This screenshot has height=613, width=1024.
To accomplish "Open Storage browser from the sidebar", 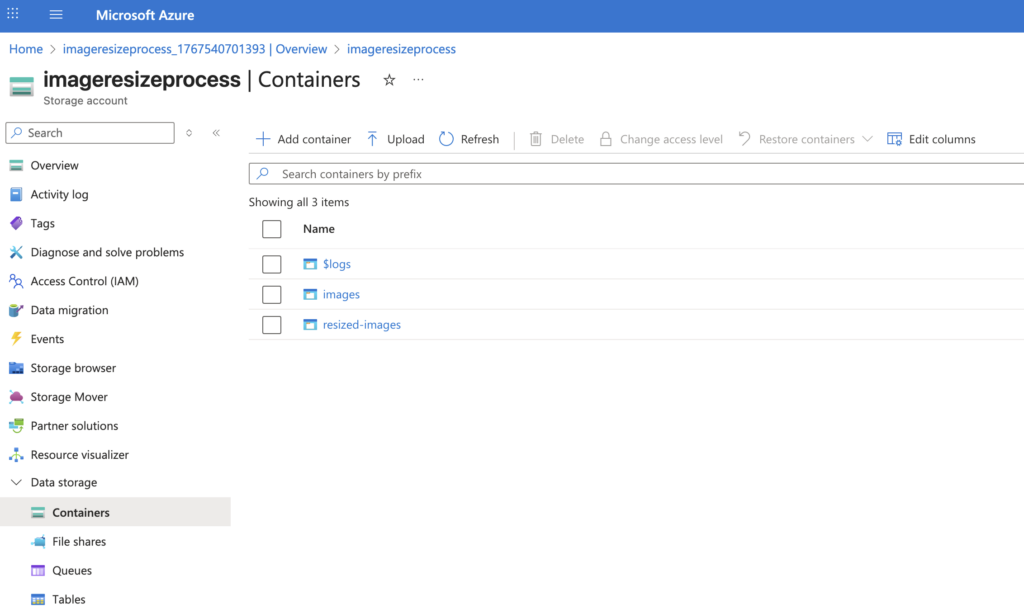I will tap(73, 368).
